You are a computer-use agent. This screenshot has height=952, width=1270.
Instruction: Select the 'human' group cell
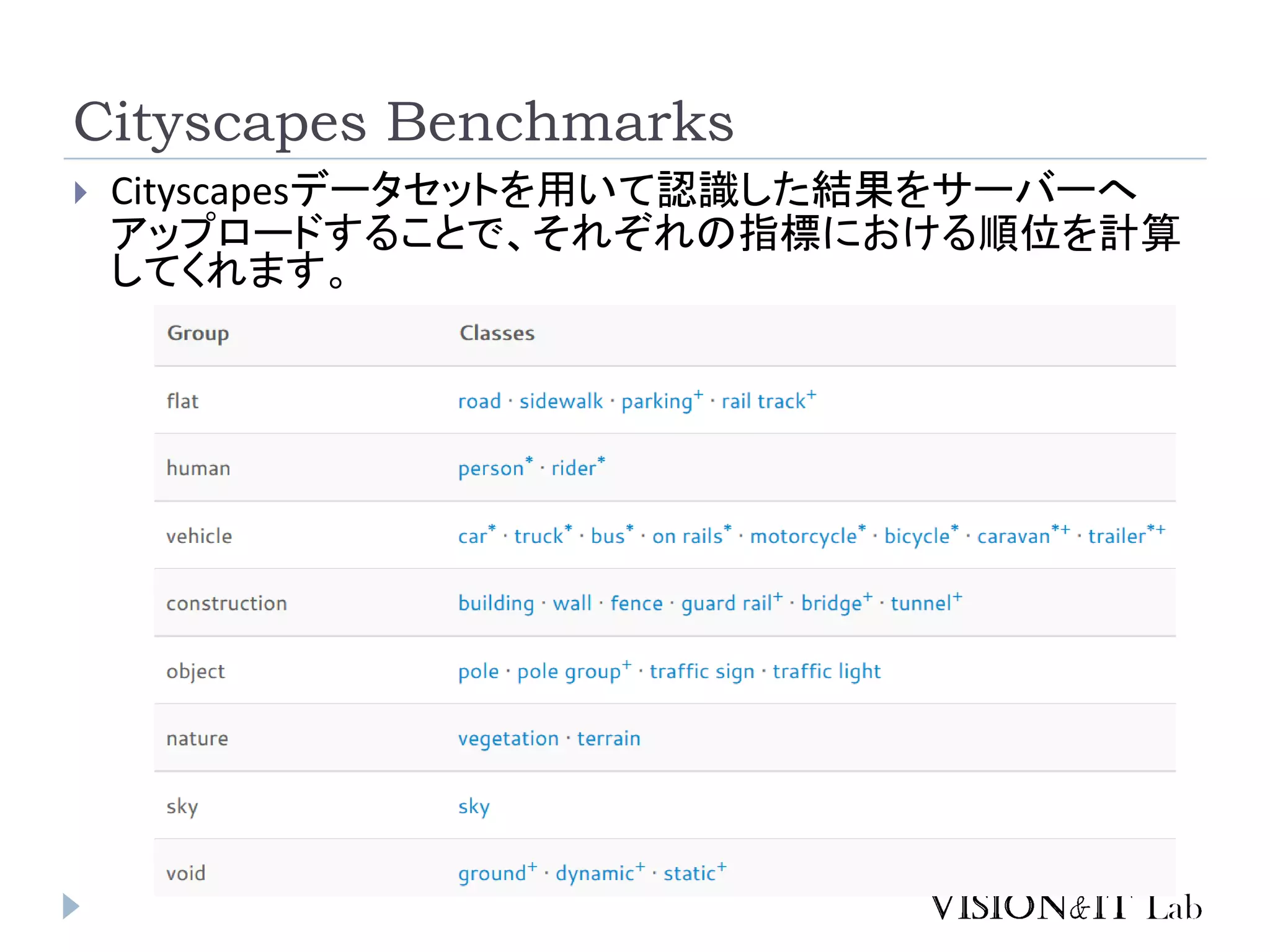[x=198, y=468]
